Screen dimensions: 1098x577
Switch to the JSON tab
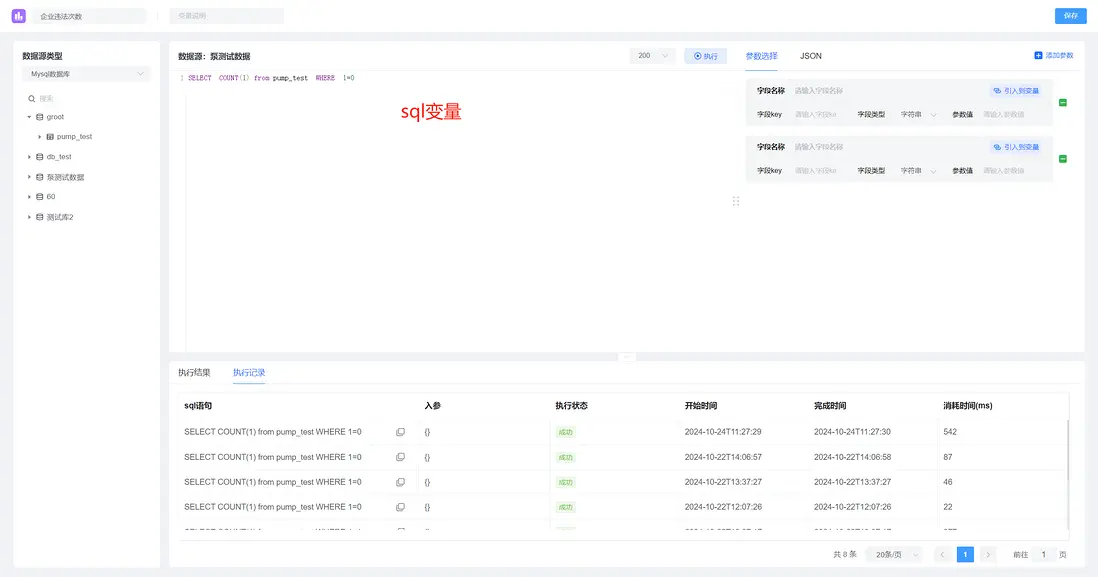coord(811,56)
